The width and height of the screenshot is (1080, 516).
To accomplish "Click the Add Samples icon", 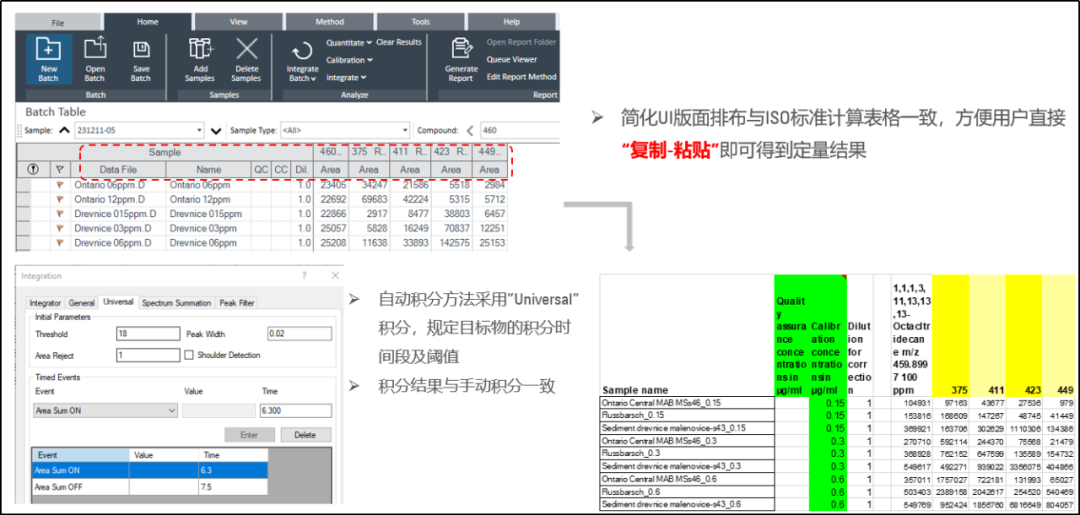I will (x=201, y=50).
